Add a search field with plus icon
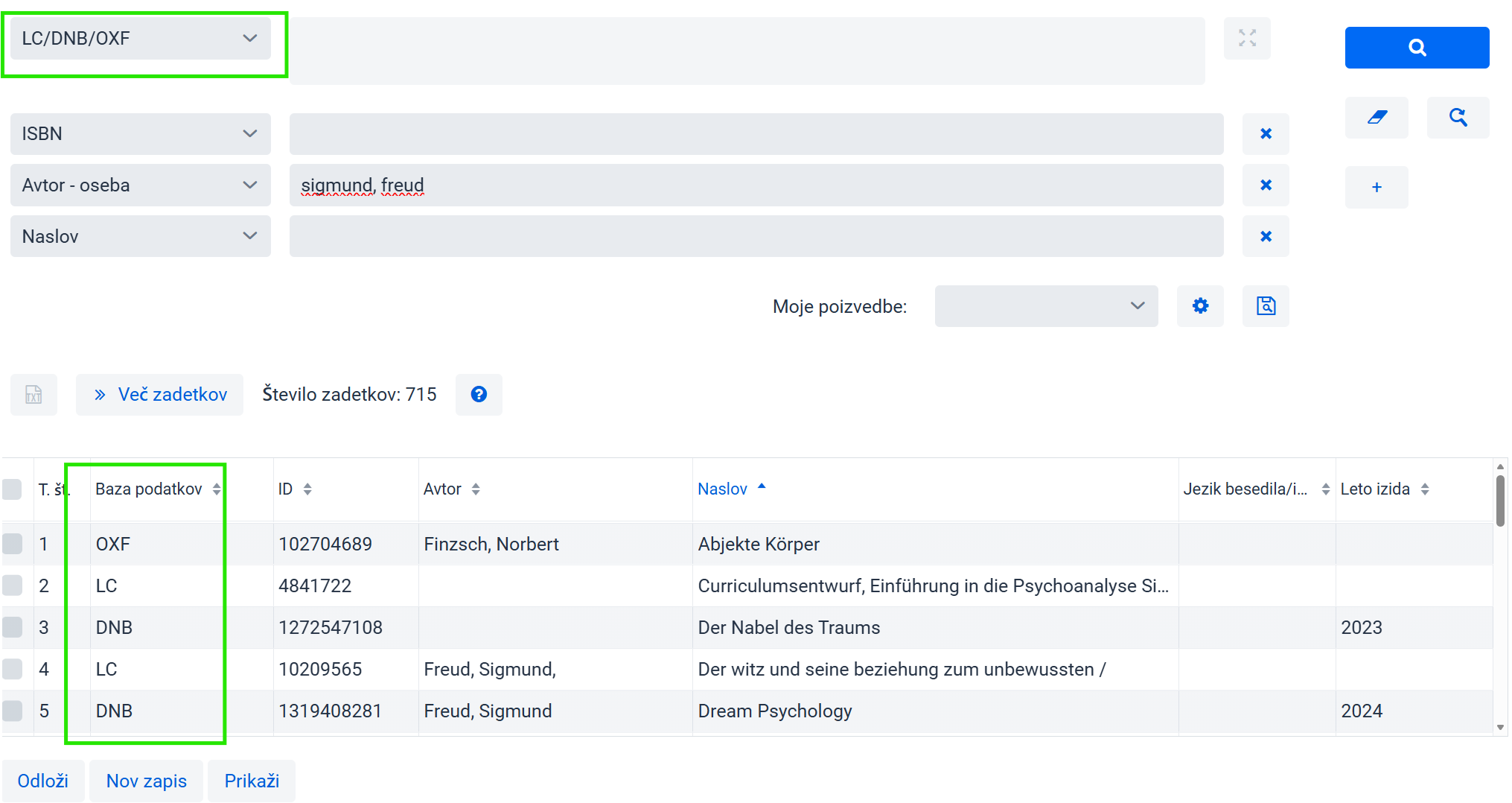Screen dimensions: 1512x803 click(x=1376, y=187)
